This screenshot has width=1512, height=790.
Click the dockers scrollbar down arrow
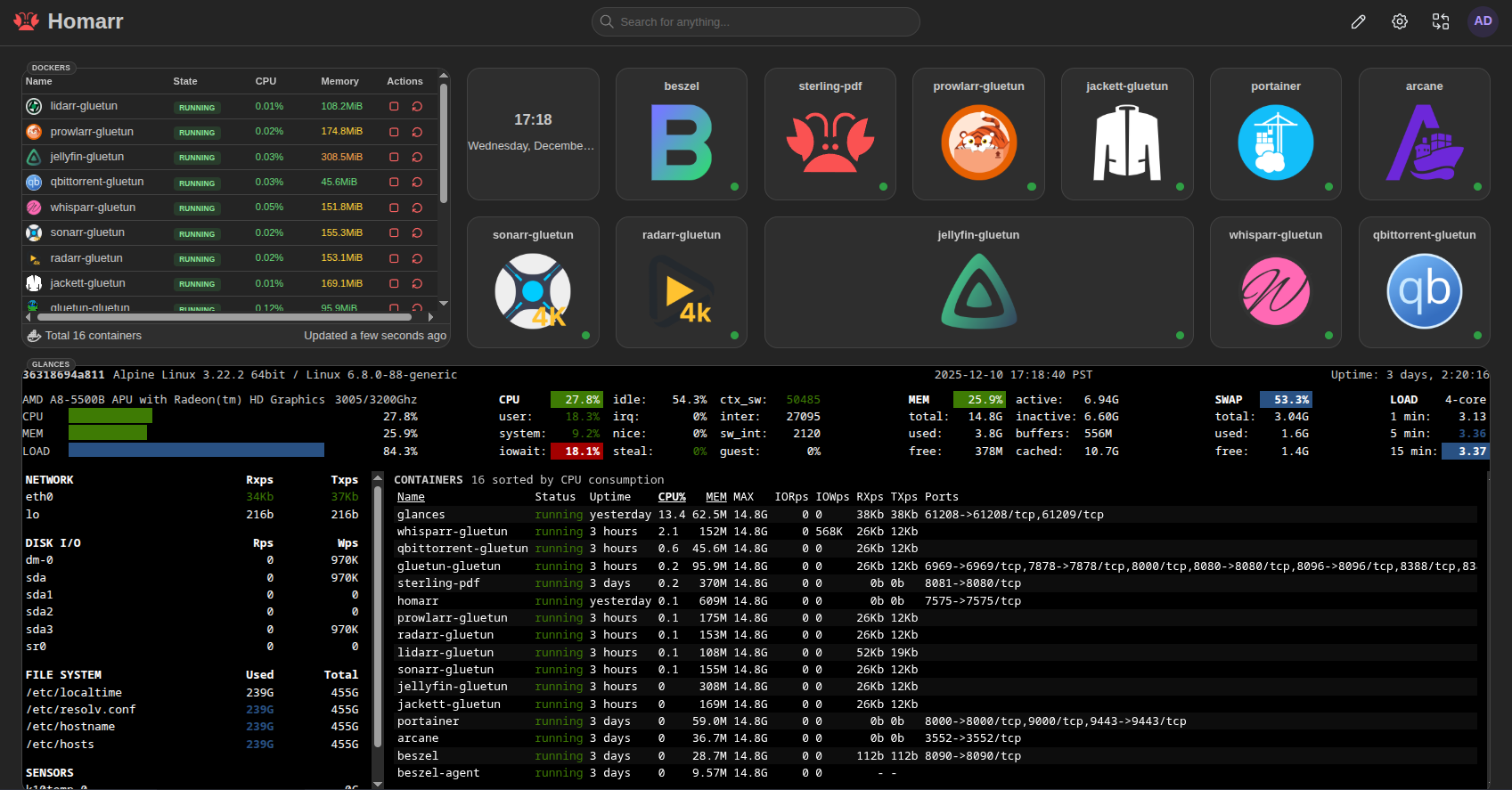444,304
